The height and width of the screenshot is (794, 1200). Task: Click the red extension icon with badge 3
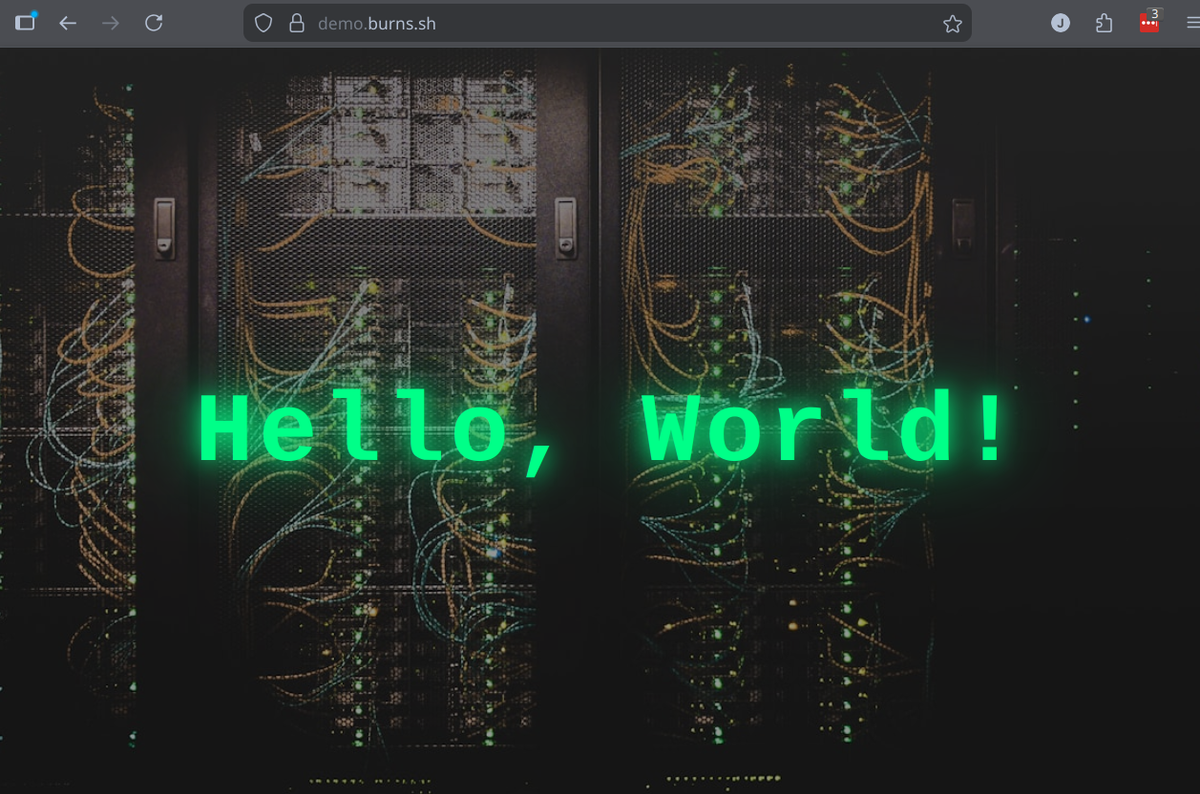pos(1148,22)
